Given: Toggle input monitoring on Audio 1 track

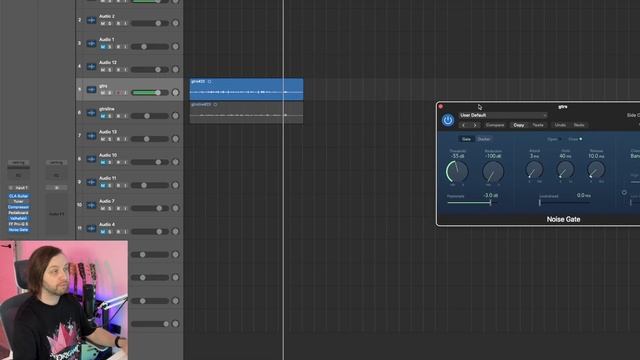Looking at the screenshot, I should pyautogui.click(x=125, y=47).
